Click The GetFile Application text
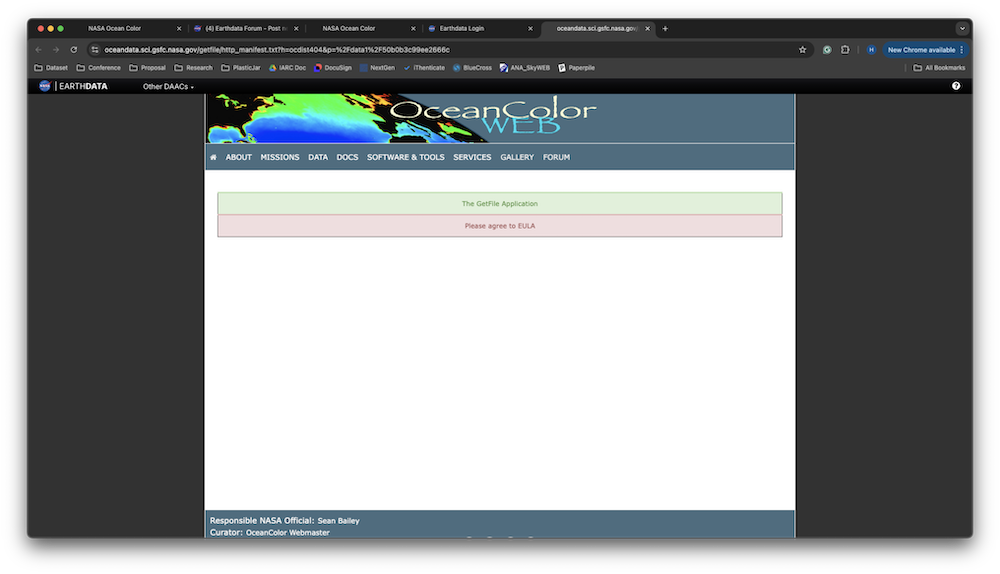1000x574 pixels. coord(499,204)
